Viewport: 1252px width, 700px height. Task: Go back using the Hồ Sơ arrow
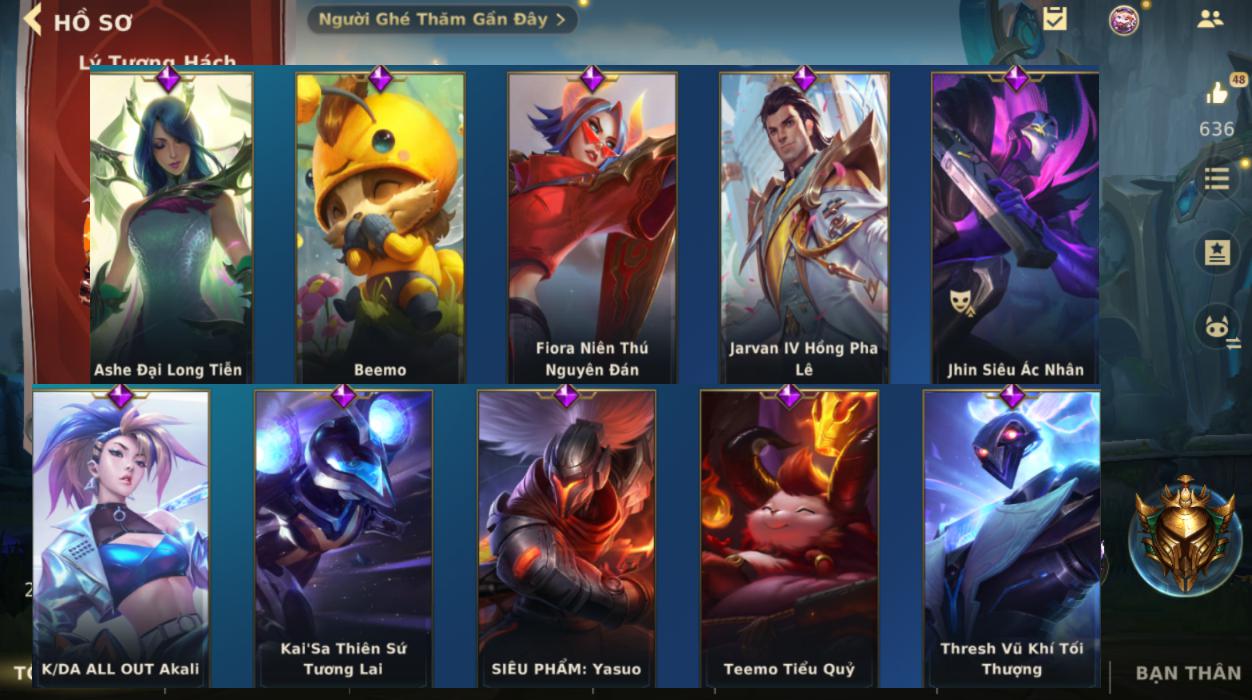pyautogui.click(x=34, y=20)
